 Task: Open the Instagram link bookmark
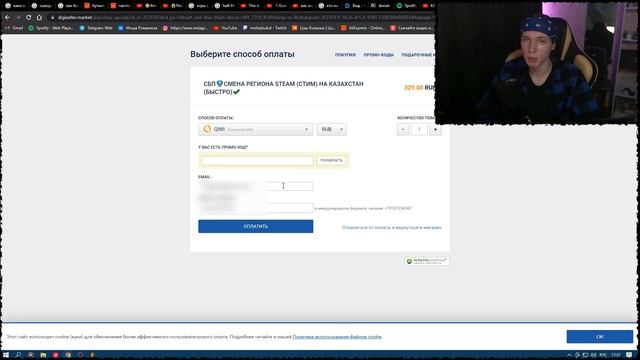185,28
